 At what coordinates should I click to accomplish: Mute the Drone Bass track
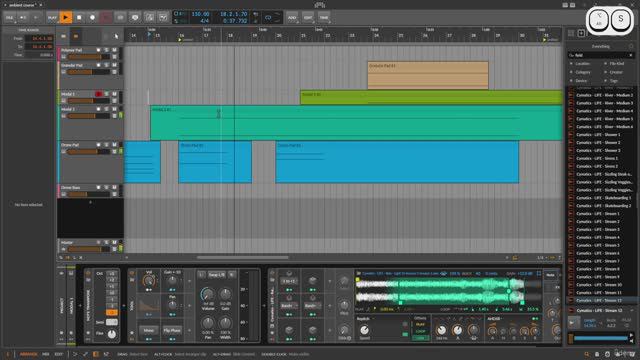[x=115, y=188]
